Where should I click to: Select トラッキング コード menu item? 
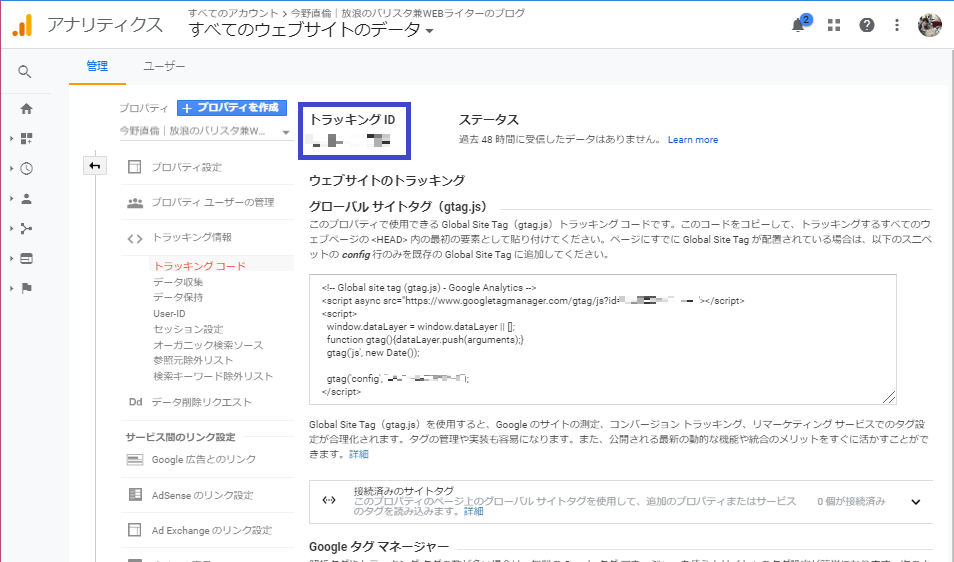point(200,266)
